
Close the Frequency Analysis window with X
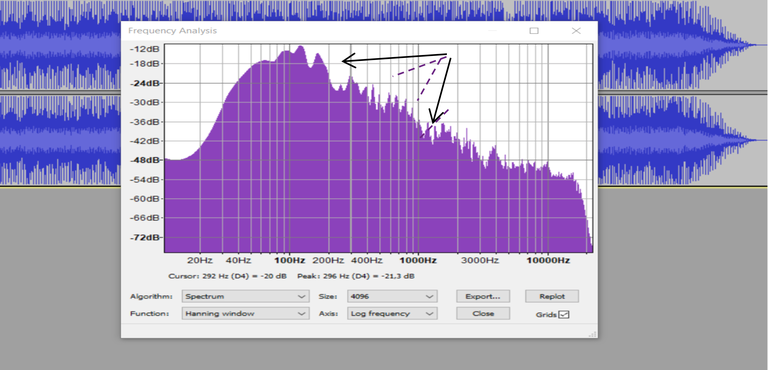point(576,31)
